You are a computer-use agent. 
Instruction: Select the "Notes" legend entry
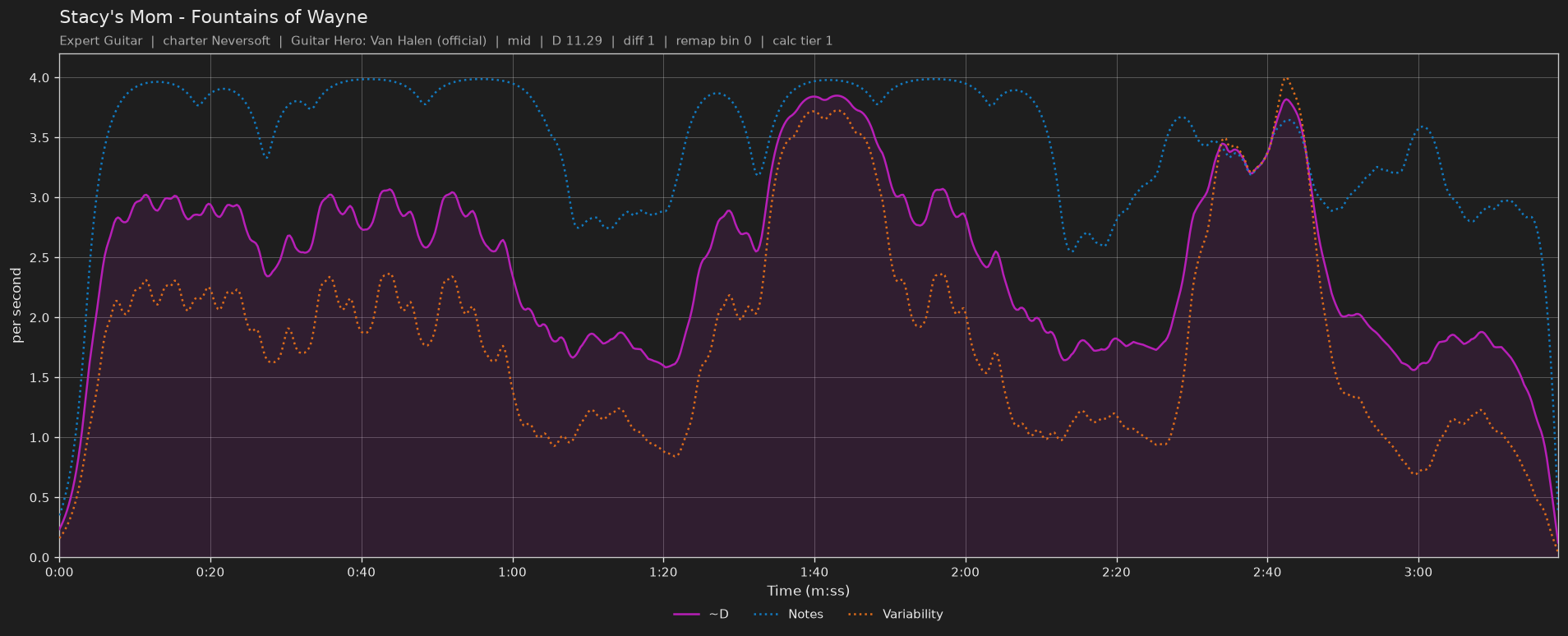tap(788, 615)
